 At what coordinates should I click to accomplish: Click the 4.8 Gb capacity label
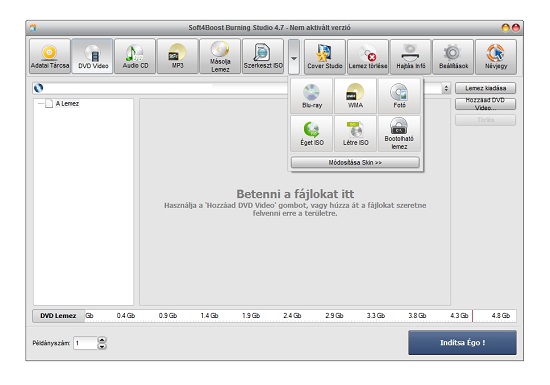click(x=501, y=316)
